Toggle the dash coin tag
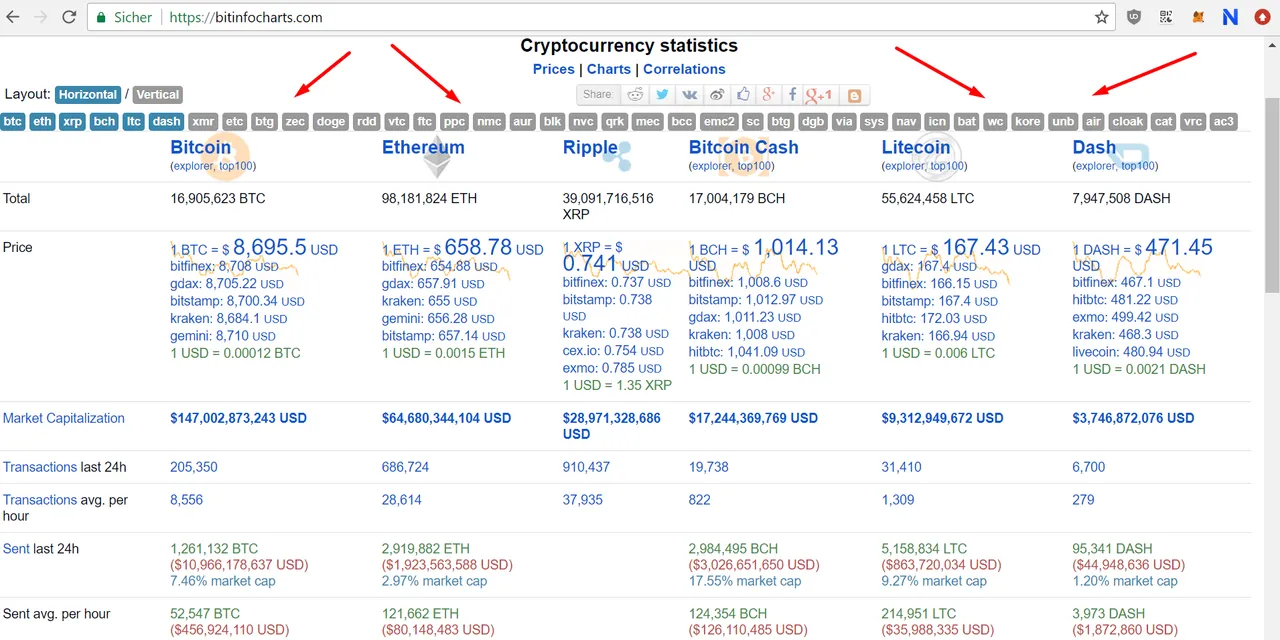The image size is (1280, 640). point(167,122)
